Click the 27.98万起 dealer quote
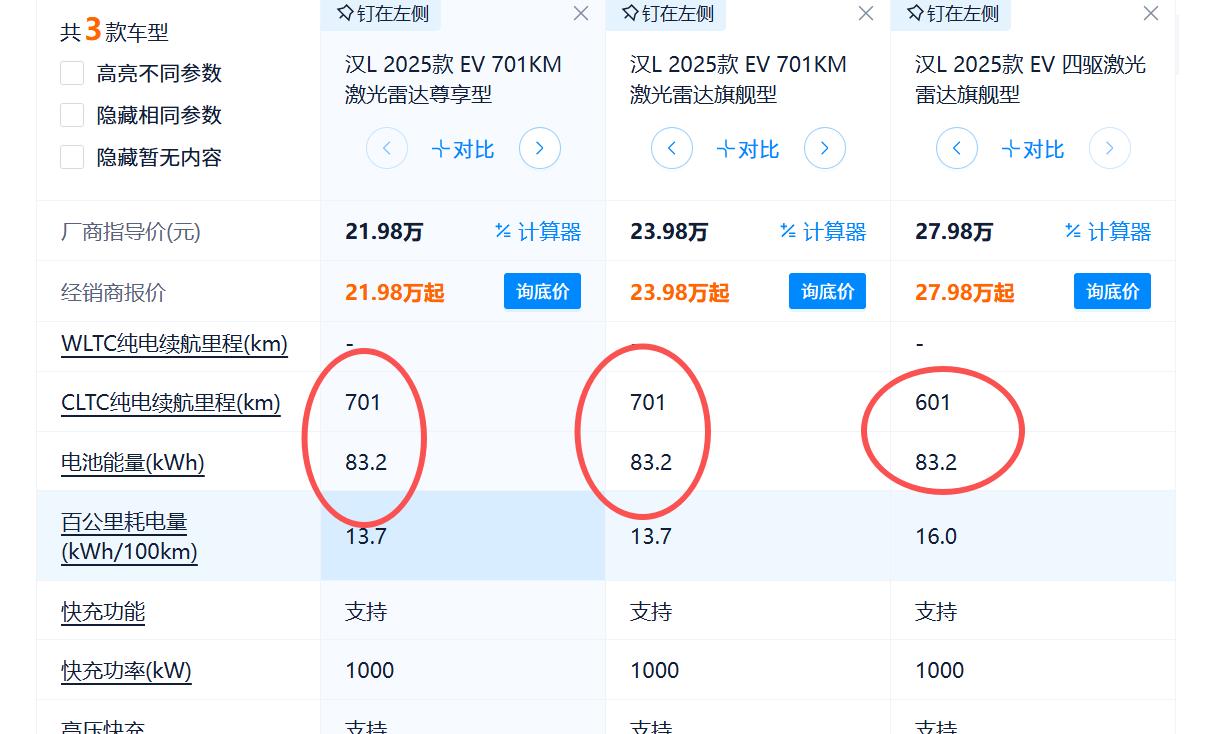This screenshot has width=1230, height=734. point(965,292)
